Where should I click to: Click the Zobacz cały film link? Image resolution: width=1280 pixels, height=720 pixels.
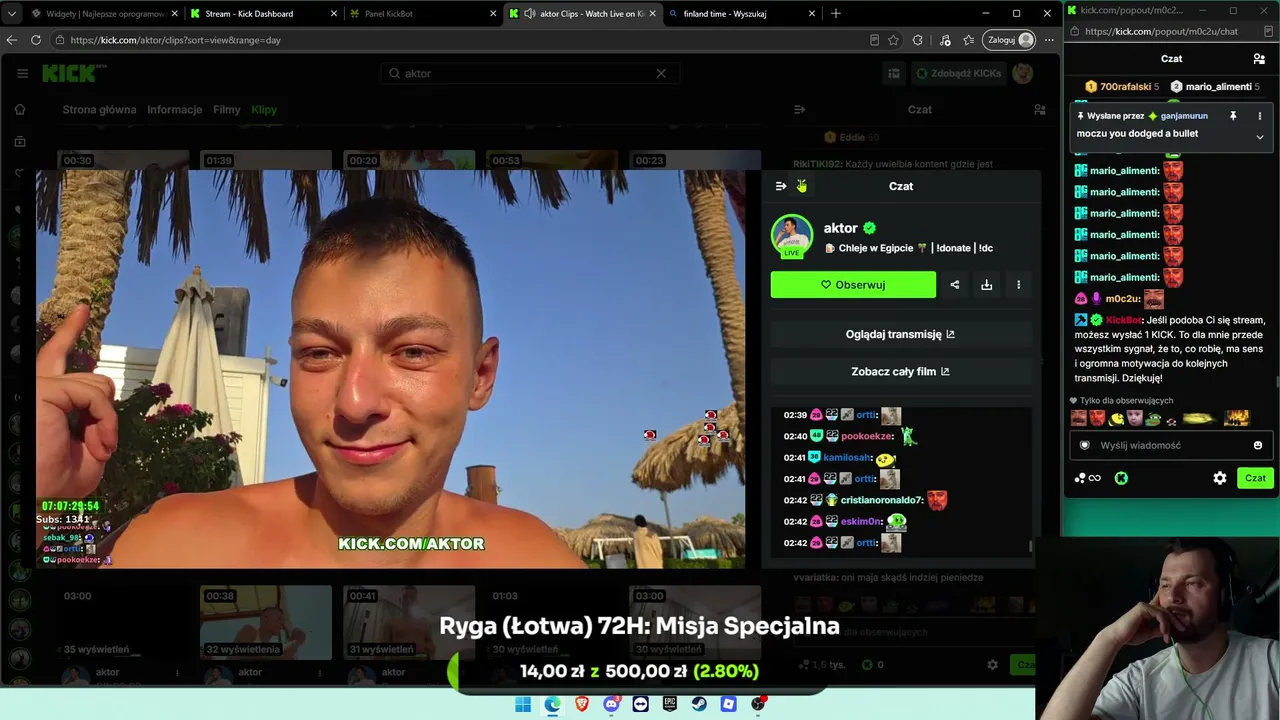pos(900,371)
